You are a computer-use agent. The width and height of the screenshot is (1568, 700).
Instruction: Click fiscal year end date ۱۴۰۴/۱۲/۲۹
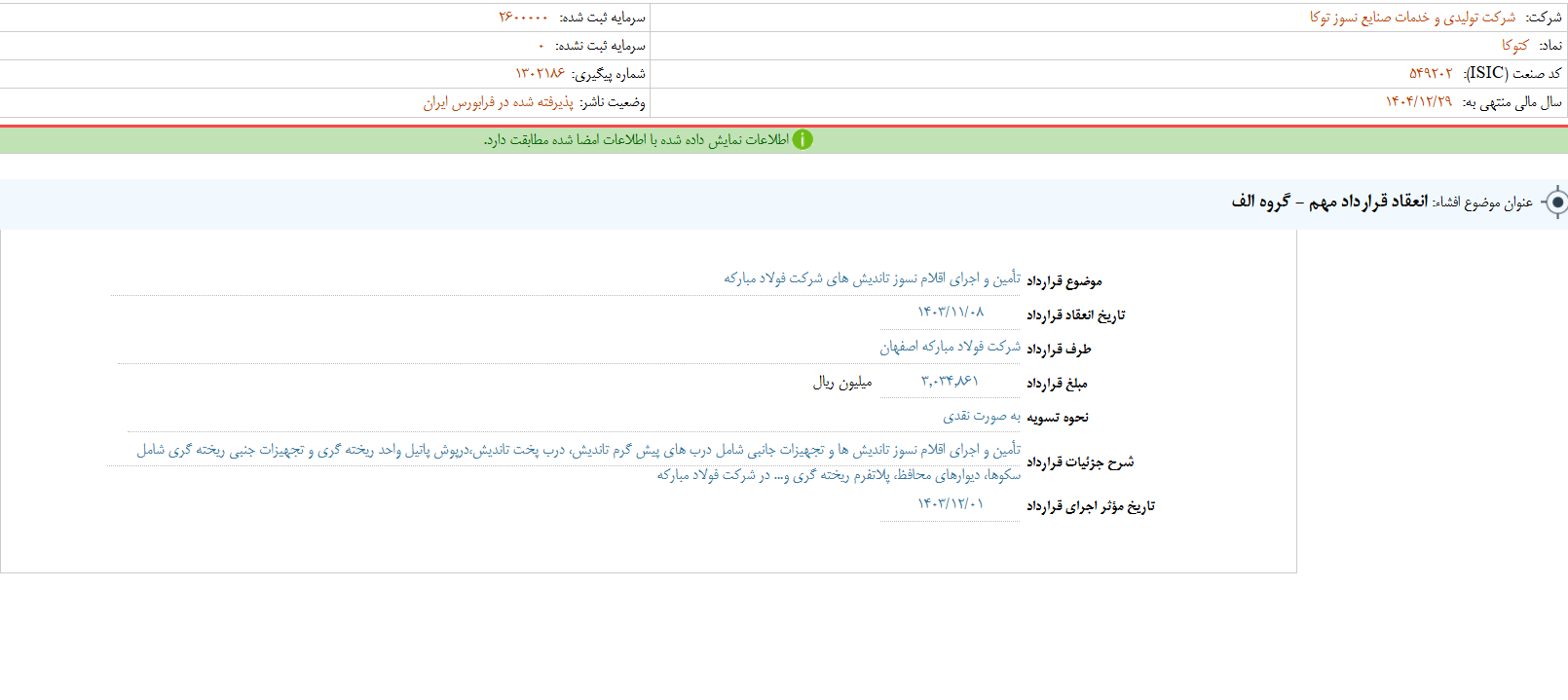pos(1419,102)
